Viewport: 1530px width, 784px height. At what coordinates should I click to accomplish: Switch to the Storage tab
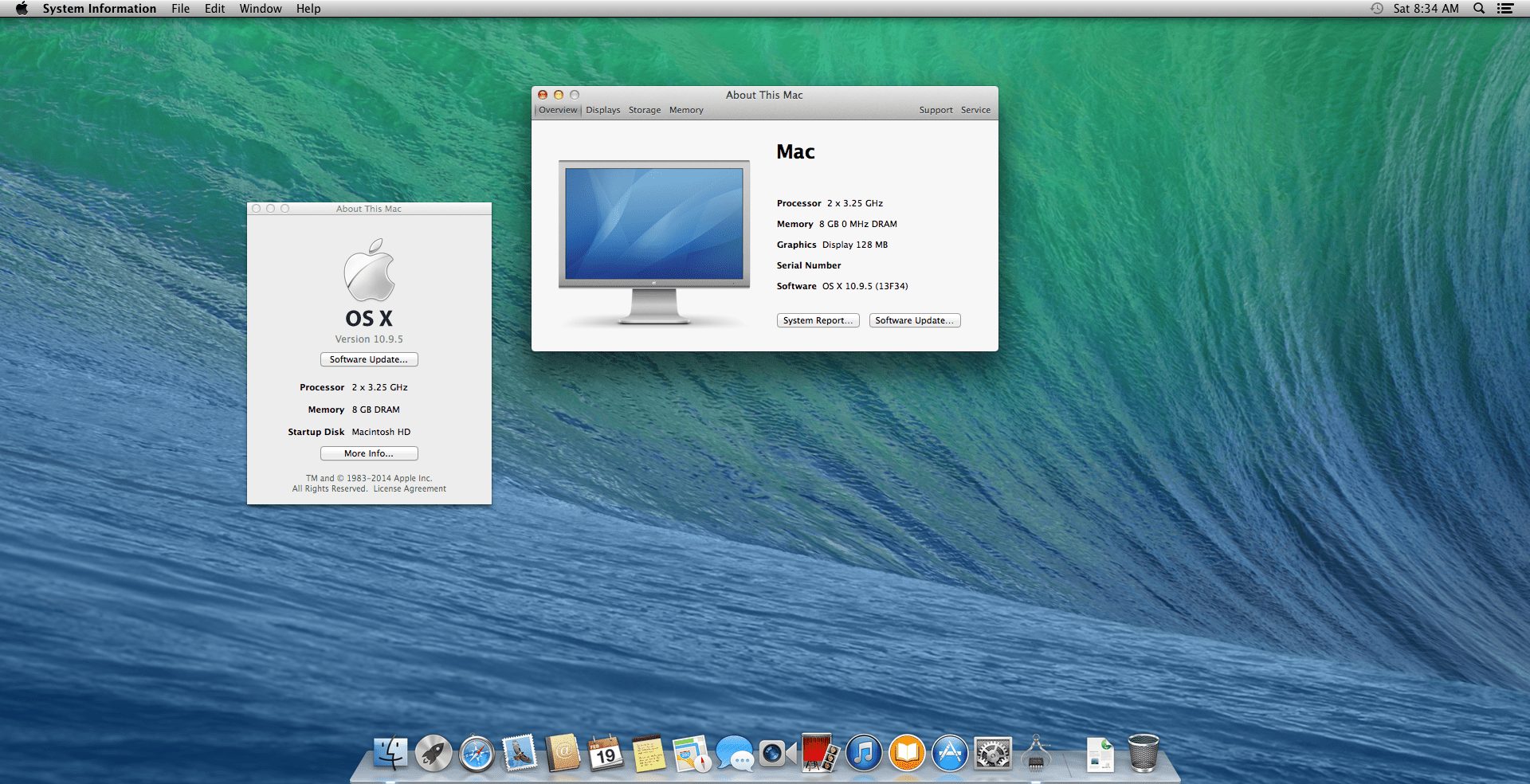(645, 110)
